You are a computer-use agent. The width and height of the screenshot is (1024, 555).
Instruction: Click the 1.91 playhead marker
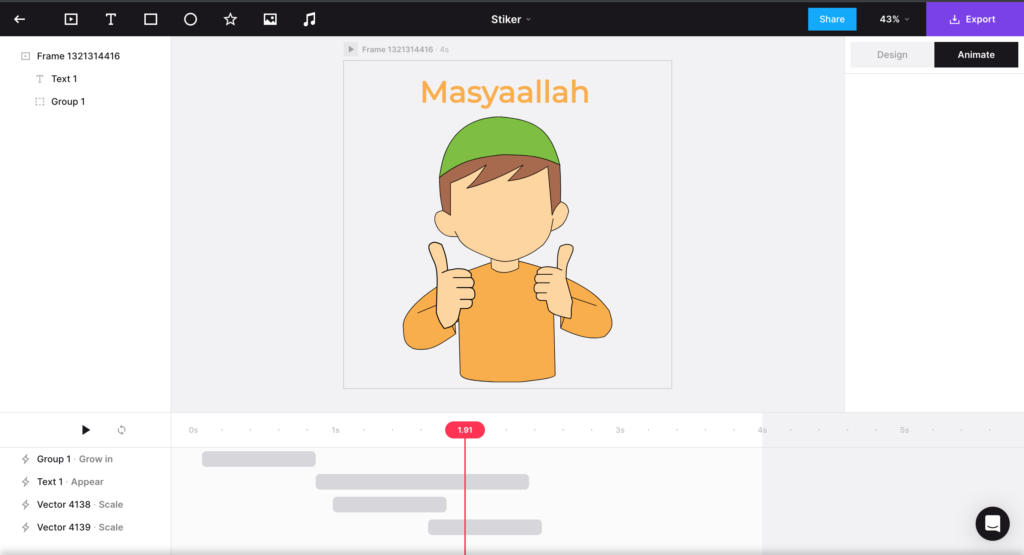click(x=465, y=430)
